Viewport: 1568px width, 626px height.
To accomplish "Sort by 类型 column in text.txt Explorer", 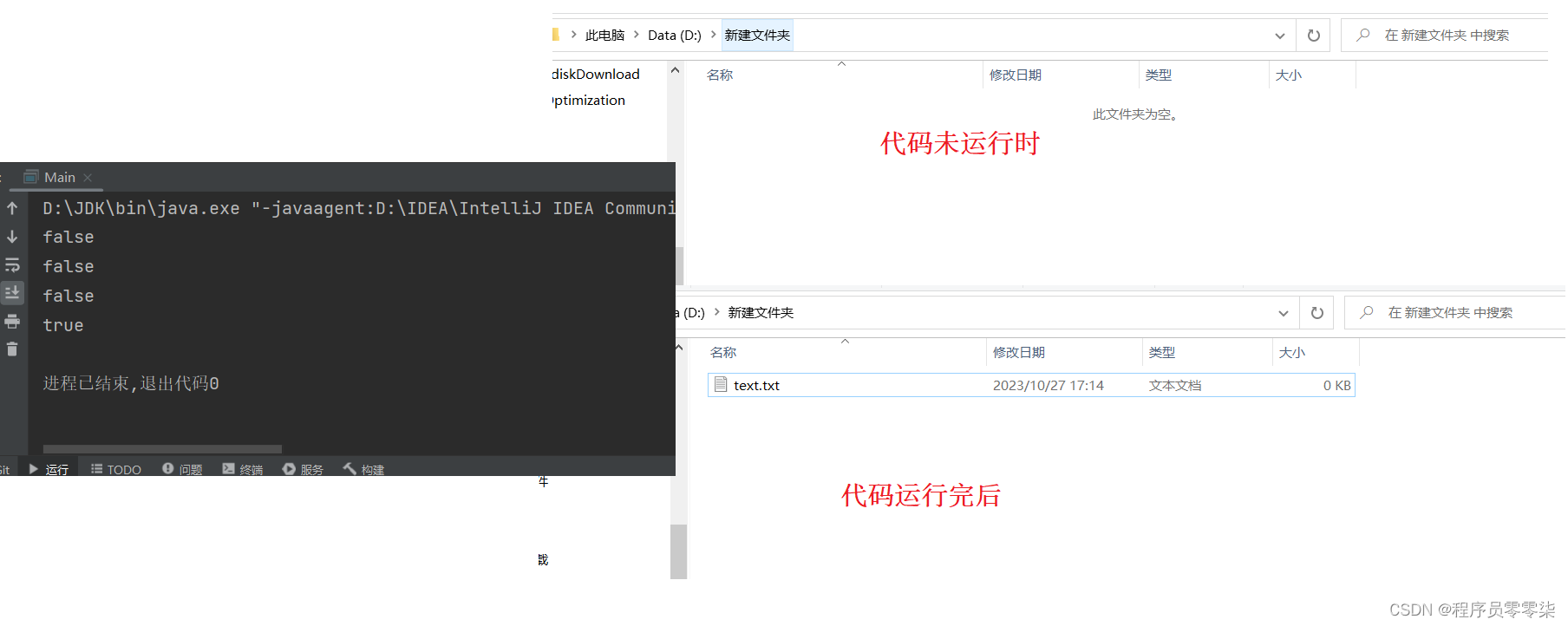I will [1161, 353].
